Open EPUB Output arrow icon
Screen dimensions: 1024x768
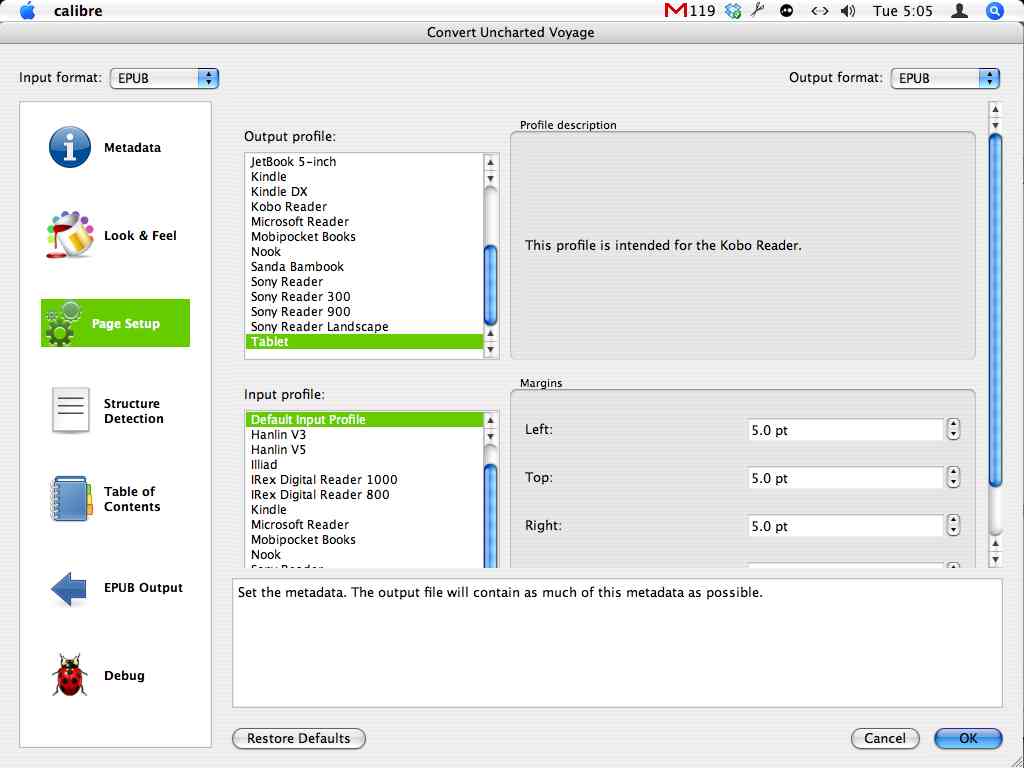click(69, 588)
